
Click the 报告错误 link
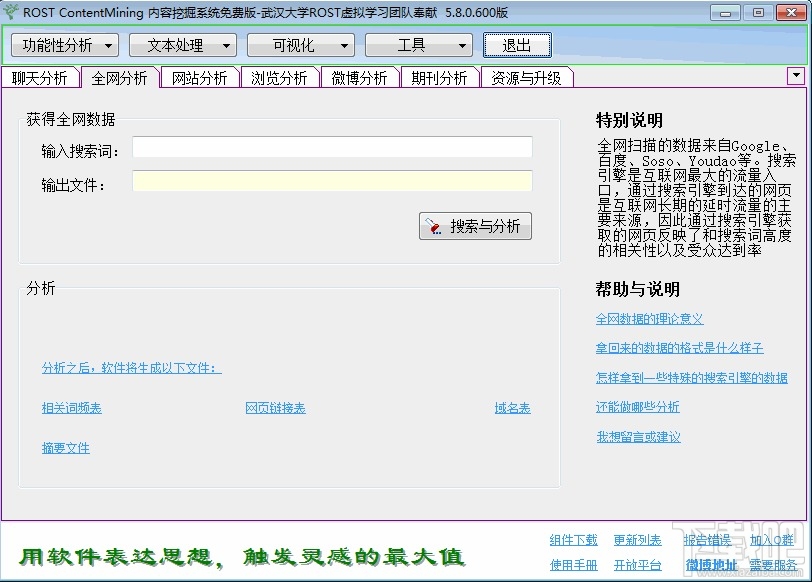[x=707, y=540]
